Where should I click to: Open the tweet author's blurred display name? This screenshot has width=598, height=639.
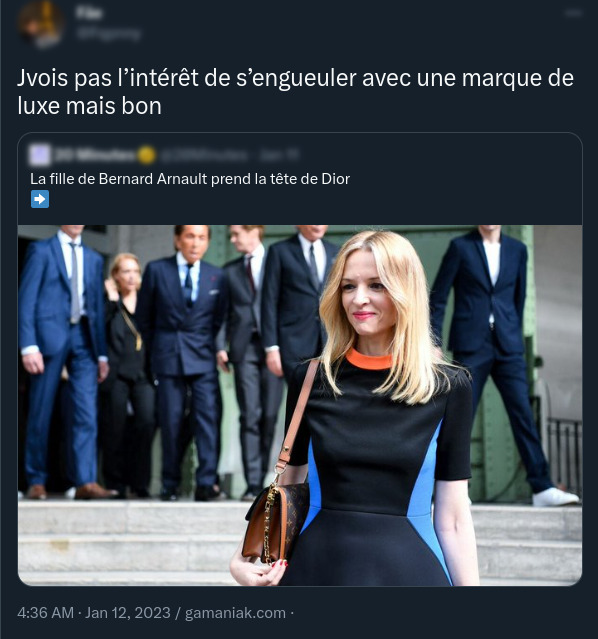coord(88,13)
